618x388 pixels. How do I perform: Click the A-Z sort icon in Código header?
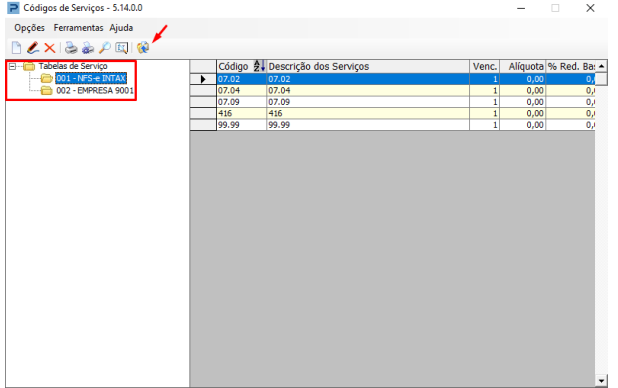[259, 66]
